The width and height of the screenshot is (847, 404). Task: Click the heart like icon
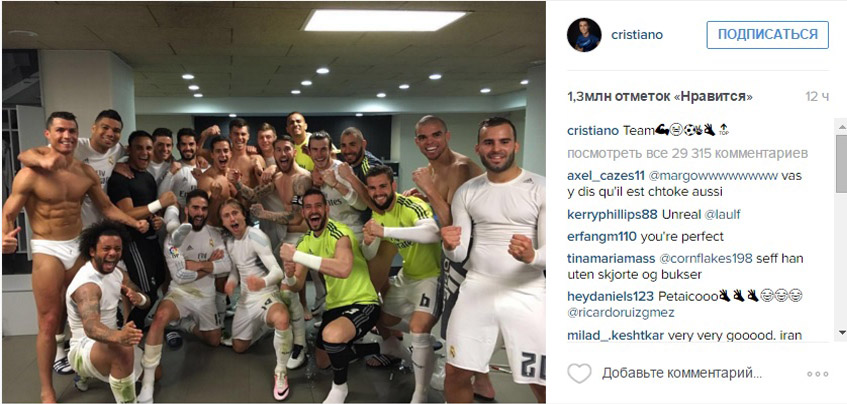[x=579, y=373]
